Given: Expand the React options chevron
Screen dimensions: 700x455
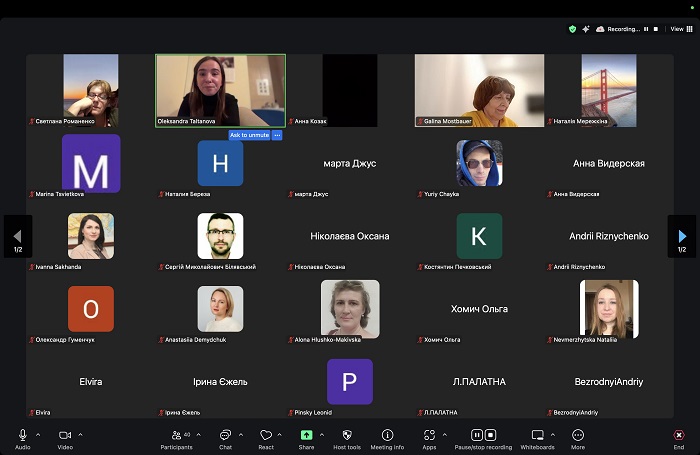Looking at the screenshot, I should click(x=281, y=435).
